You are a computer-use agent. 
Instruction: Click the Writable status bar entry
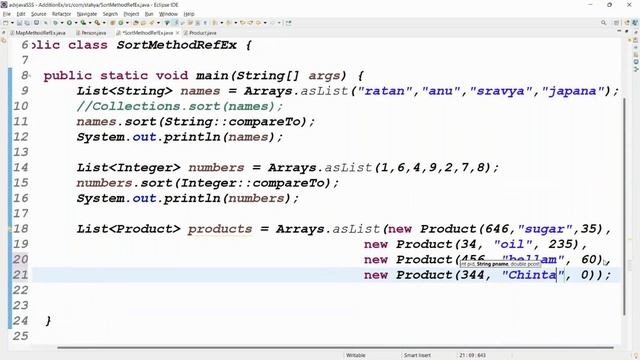pos(356,355)
